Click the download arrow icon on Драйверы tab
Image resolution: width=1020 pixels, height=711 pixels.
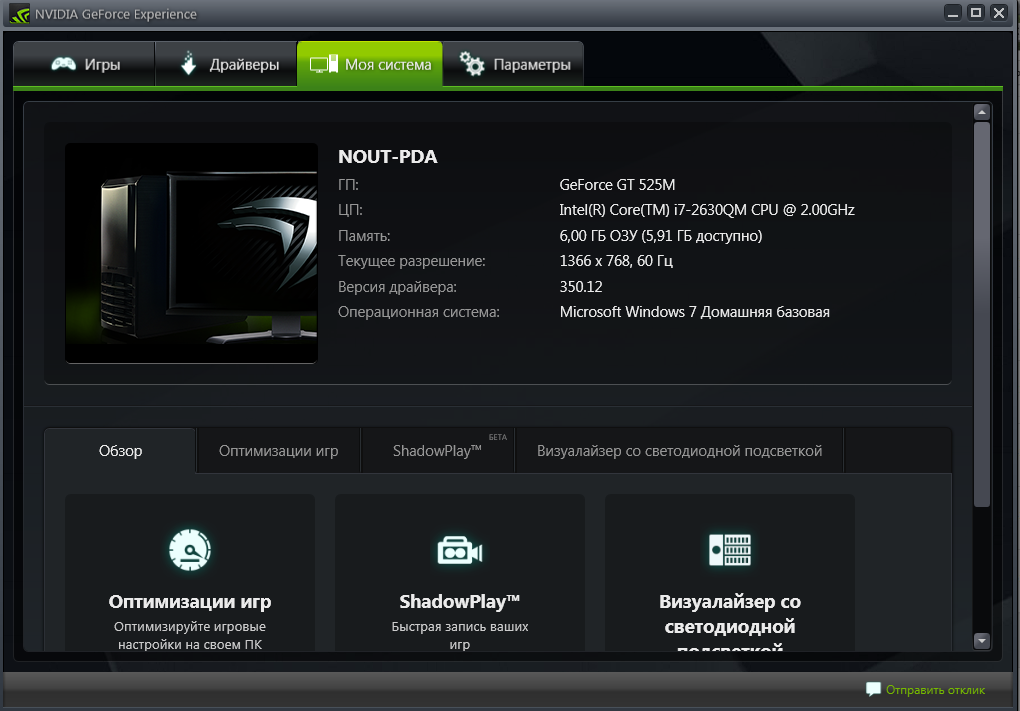coord(189,63)
